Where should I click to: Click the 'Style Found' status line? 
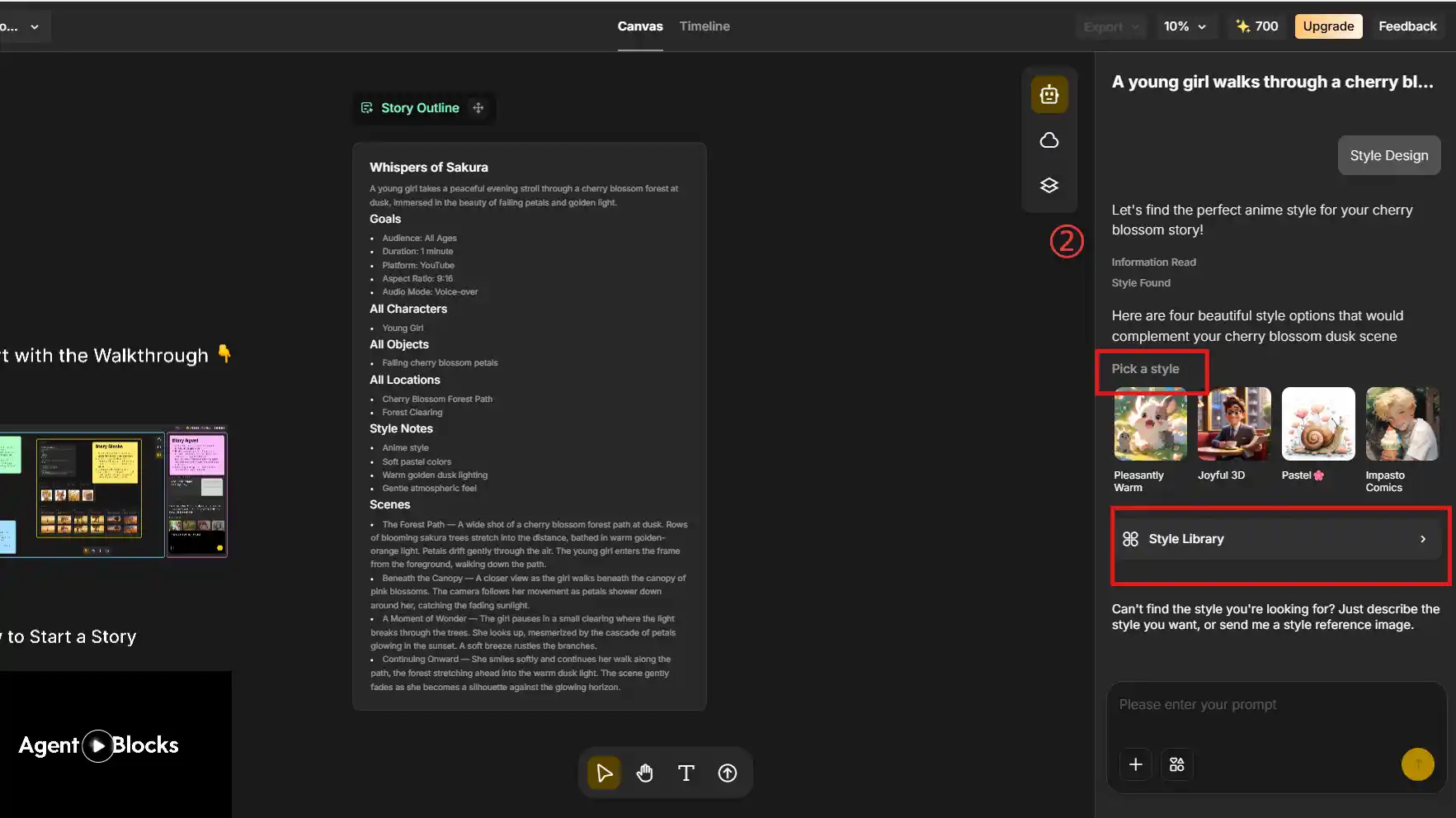pyautogui.click(x=1141, y=283)
